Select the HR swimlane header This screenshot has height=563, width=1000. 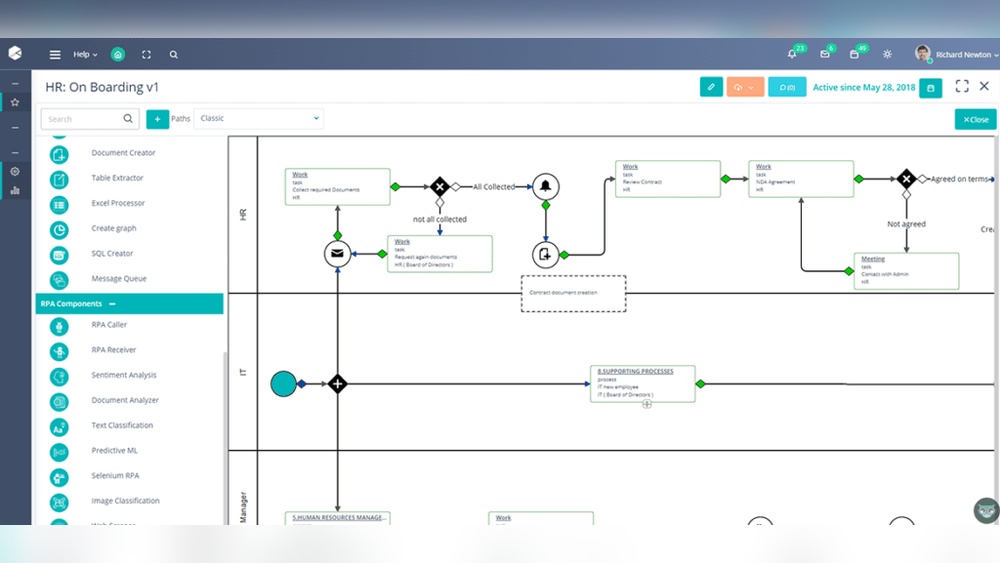click(243, 215)
